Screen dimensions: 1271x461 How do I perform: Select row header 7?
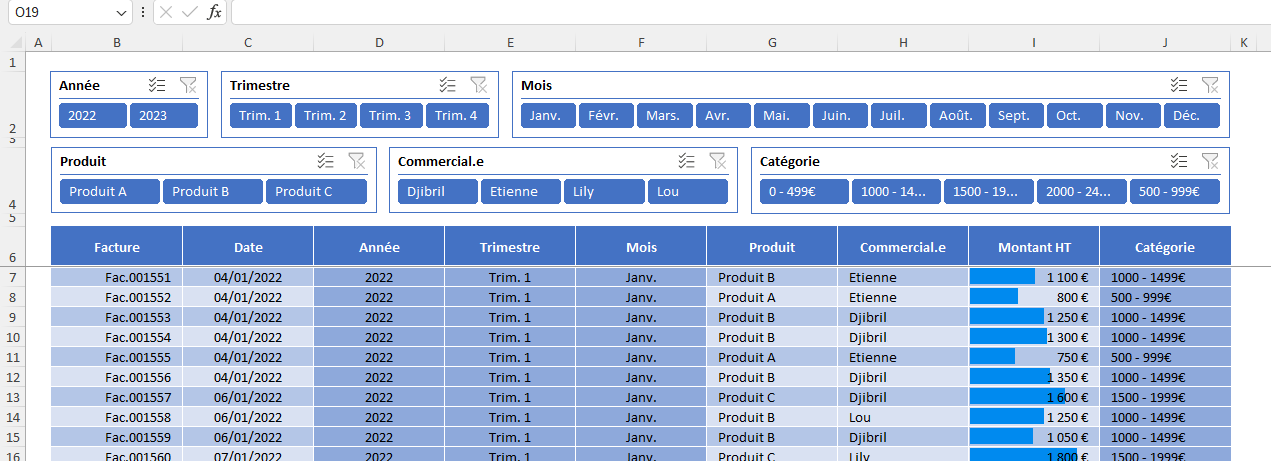point(13,277)
